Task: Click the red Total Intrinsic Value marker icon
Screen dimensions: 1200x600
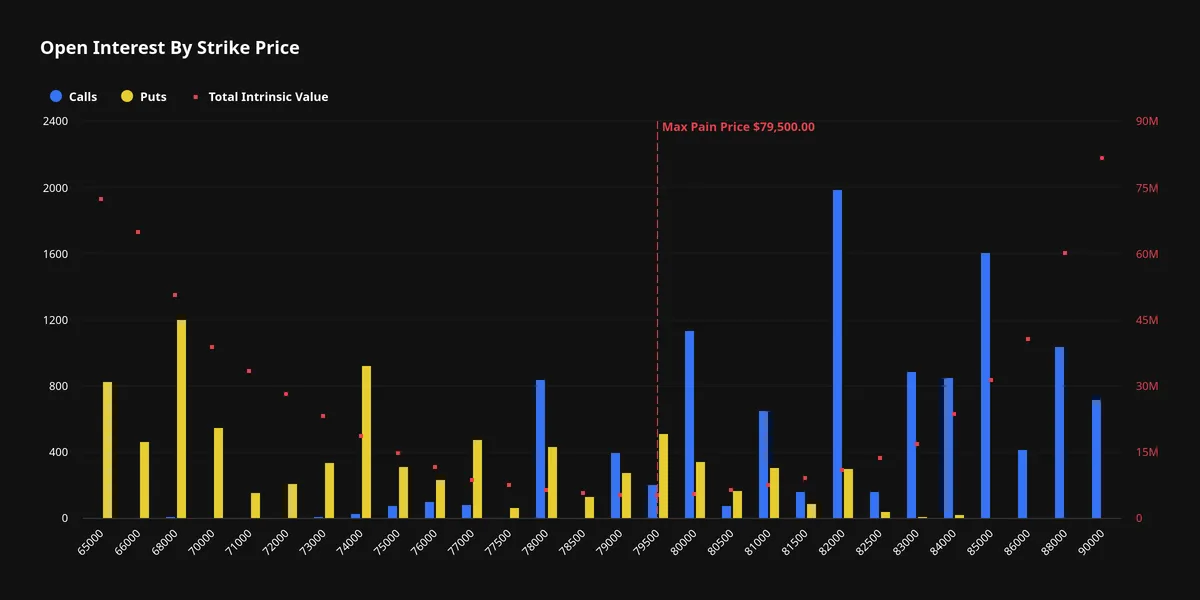Action: 196,97
